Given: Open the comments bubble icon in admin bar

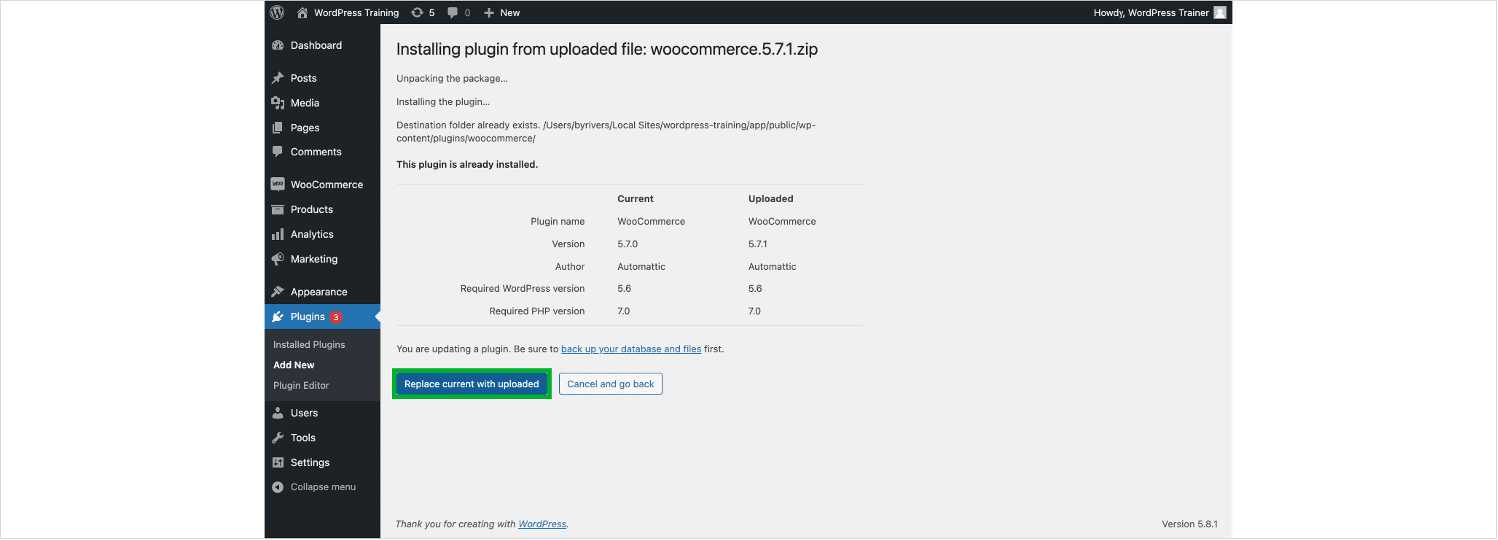Looking at the screenshot, I should tap(453, 13).
